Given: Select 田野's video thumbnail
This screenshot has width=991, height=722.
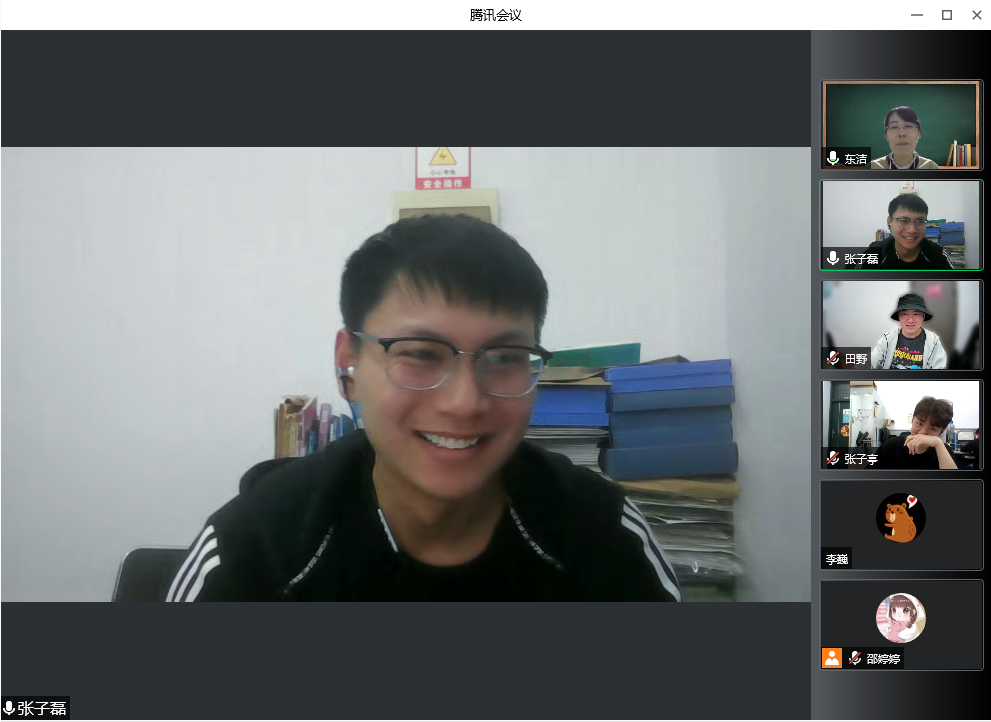Looking at the screenshot, I should click(901, 322).
